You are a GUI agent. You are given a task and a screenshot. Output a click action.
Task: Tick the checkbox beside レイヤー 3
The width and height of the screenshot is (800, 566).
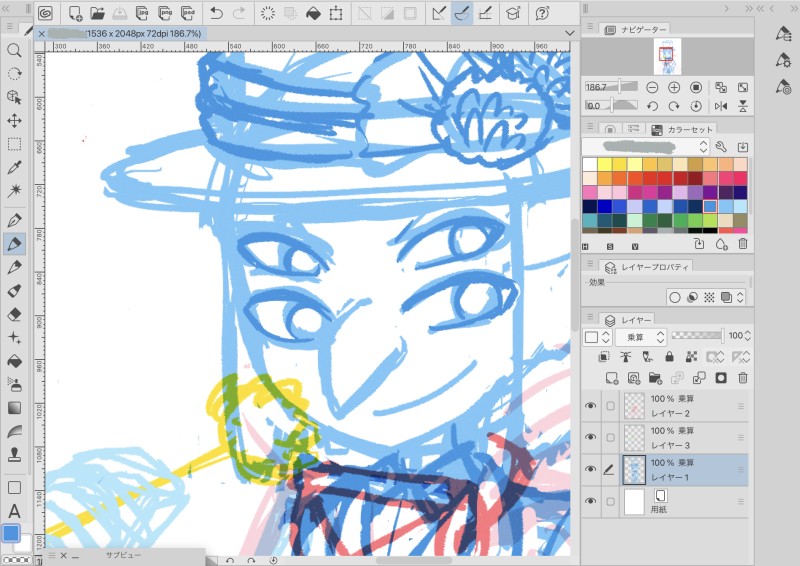[610, 437]
